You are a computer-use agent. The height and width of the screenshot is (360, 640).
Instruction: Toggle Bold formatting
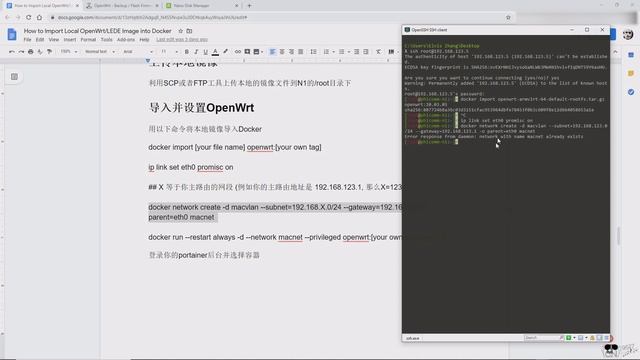[187, 52]
